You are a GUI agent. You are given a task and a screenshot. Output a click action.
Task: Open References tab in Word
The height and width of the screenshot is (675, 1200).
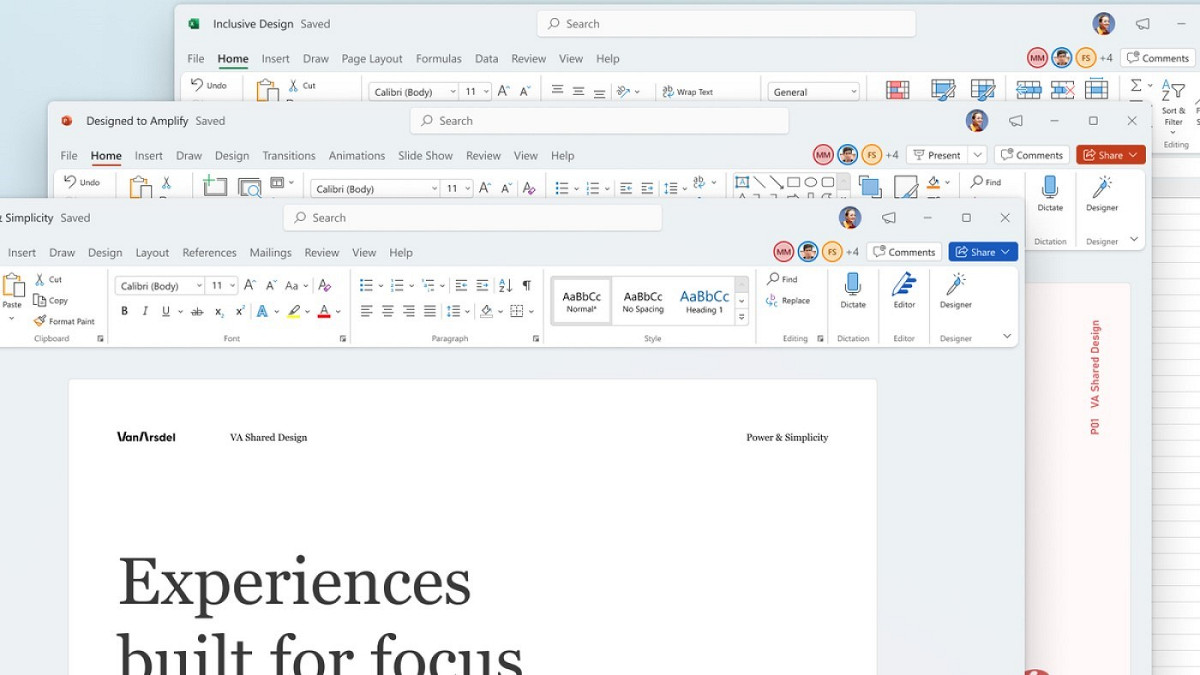(x=209, y=253)
